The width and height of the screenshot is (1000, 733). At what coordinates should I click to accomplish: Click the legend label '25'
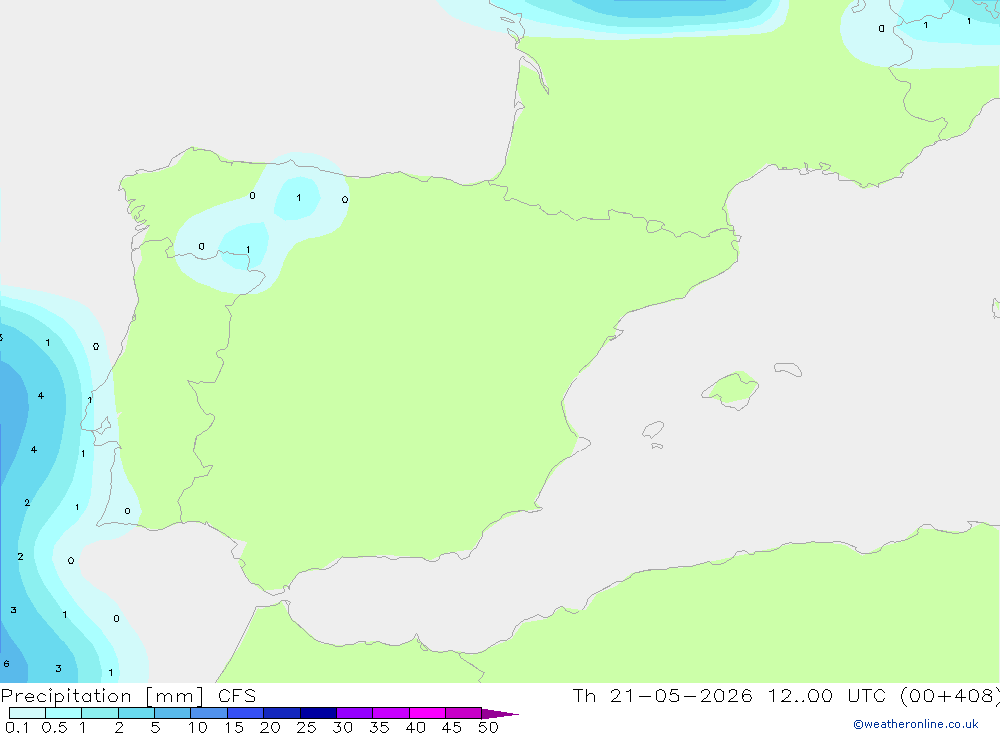[306, 727]
